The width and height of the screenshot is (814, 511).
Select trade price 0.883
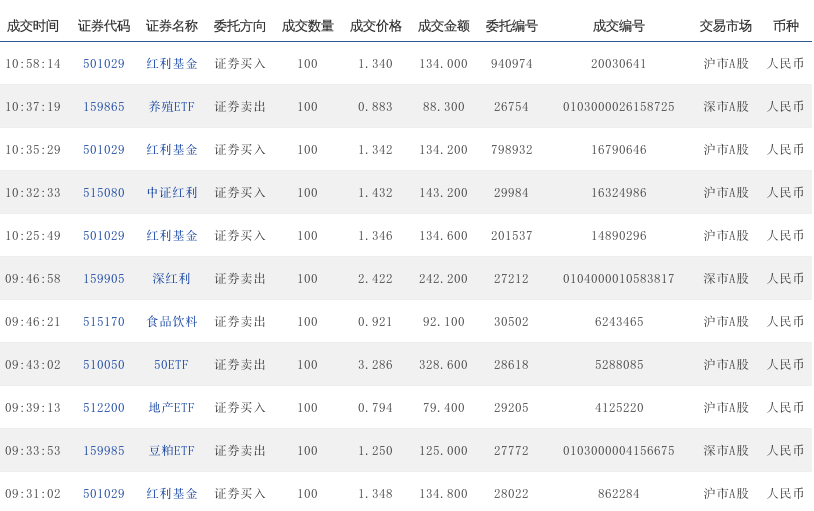point(375,107)
